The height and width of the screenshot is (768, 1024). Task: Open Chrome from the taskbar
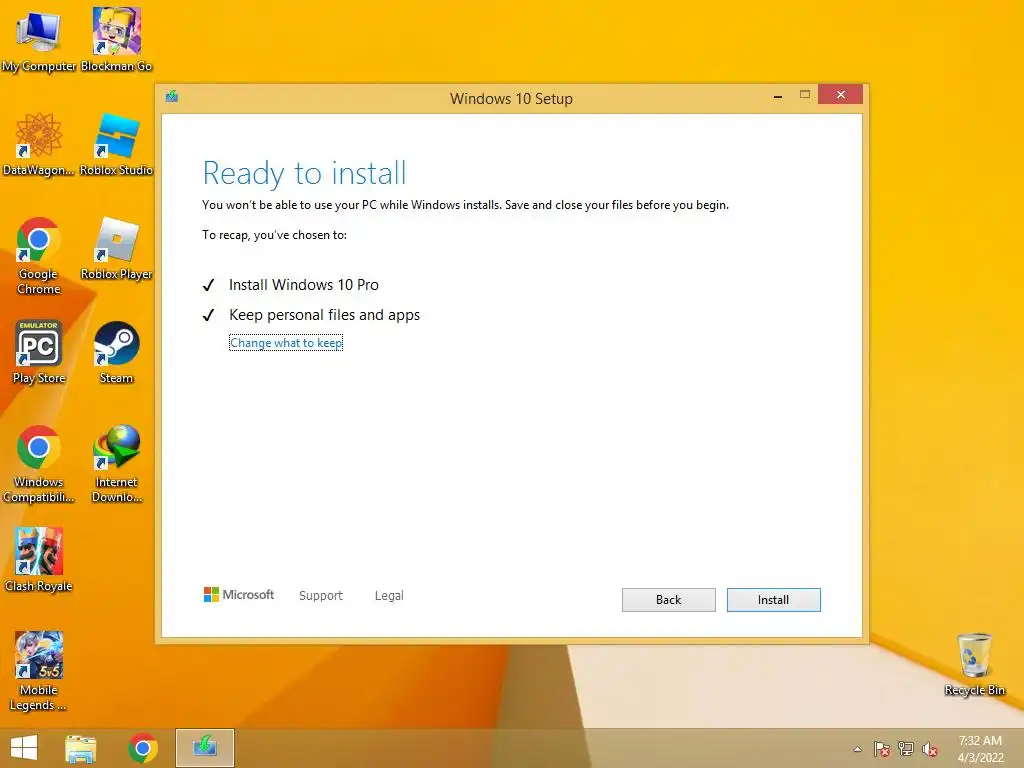point(142,748)
